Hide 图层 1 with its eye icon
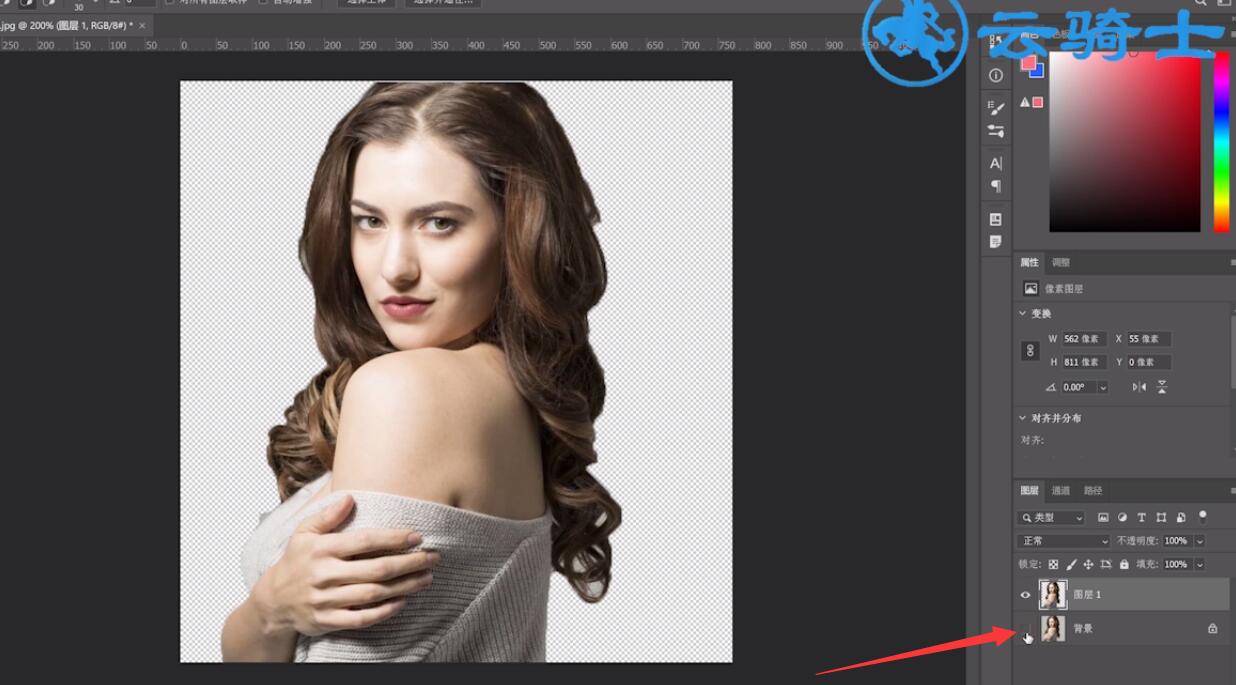 pyautogui.click(x=1025, y=595)
